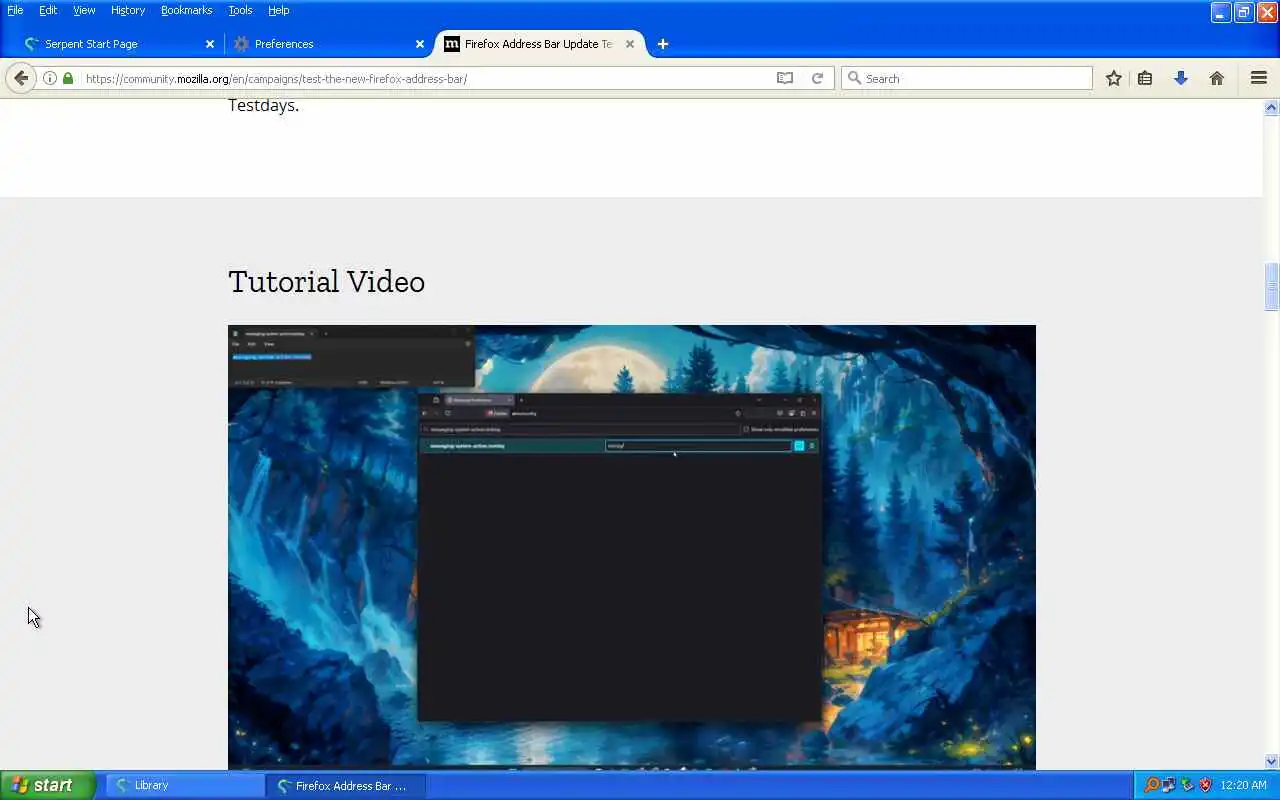Viewport: 1280px width, 800px height.
Task: Close the Firefox Address Bar Update tab
Action: [x=630, y=44]
